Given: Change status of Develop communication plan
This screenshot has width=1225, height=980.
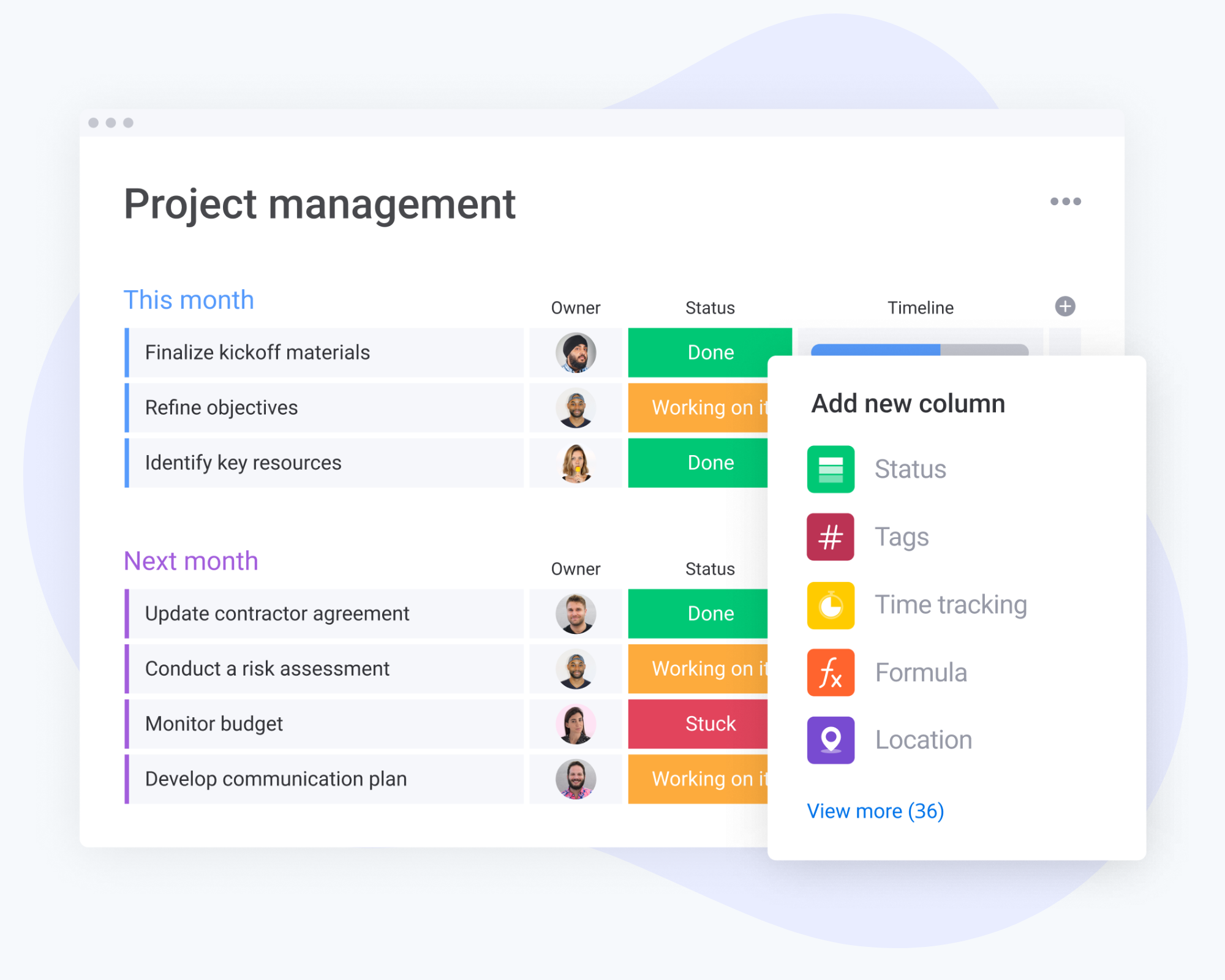Looking at the screenshot, I should pos(698,779).
